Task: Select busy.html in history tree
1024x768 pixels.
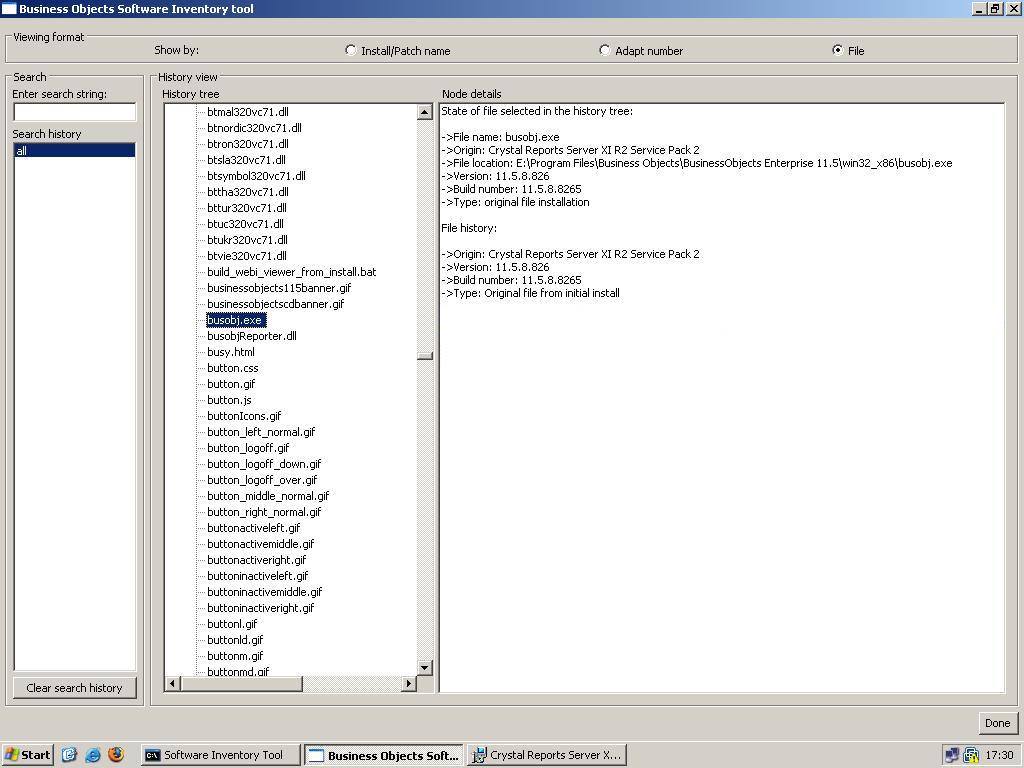Action: (231, 352)
